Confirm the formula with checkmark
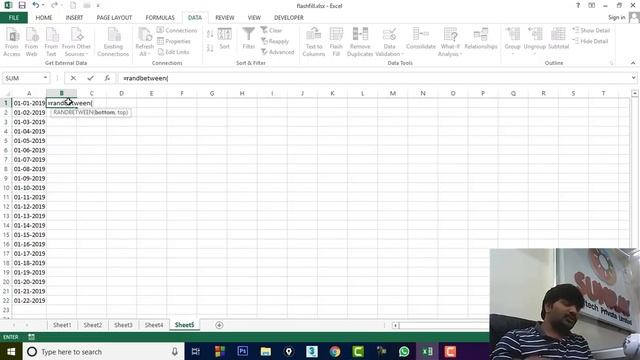 point(90,78)
